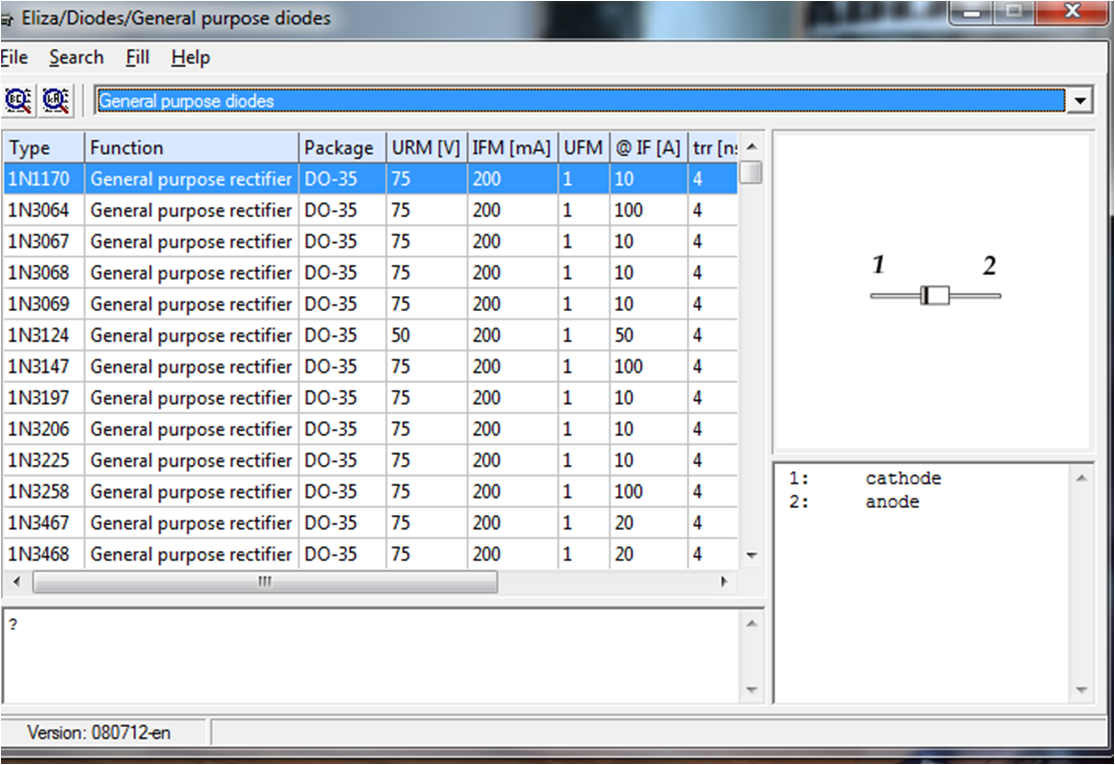Sort by the IFM [mA] column header
The height and width of the screenshot is (765, 1115).
click(513, 148)
